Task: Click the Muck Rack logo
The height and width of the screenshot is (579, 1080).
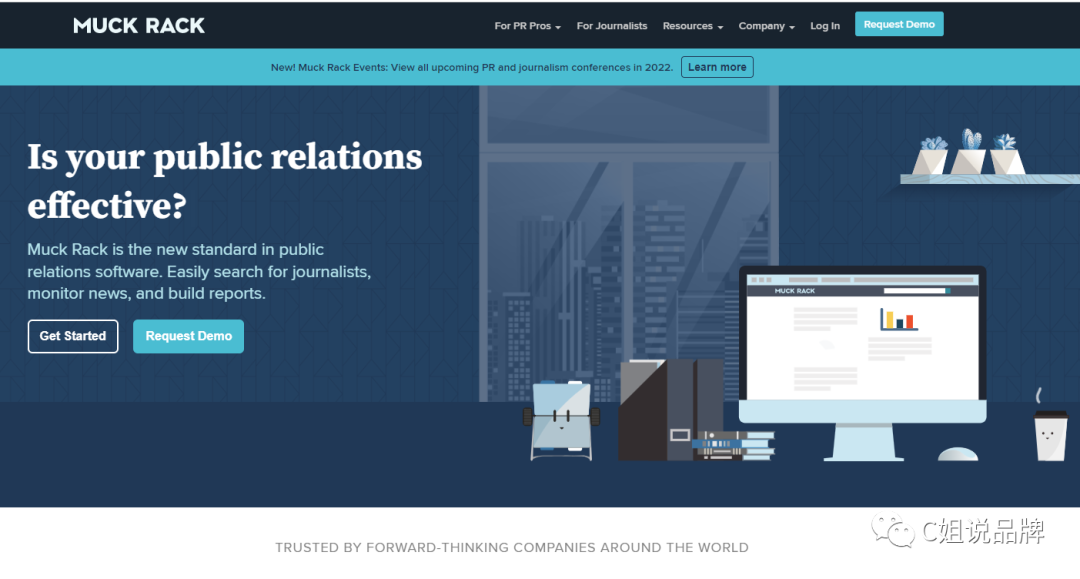Action: pos(139,25)
